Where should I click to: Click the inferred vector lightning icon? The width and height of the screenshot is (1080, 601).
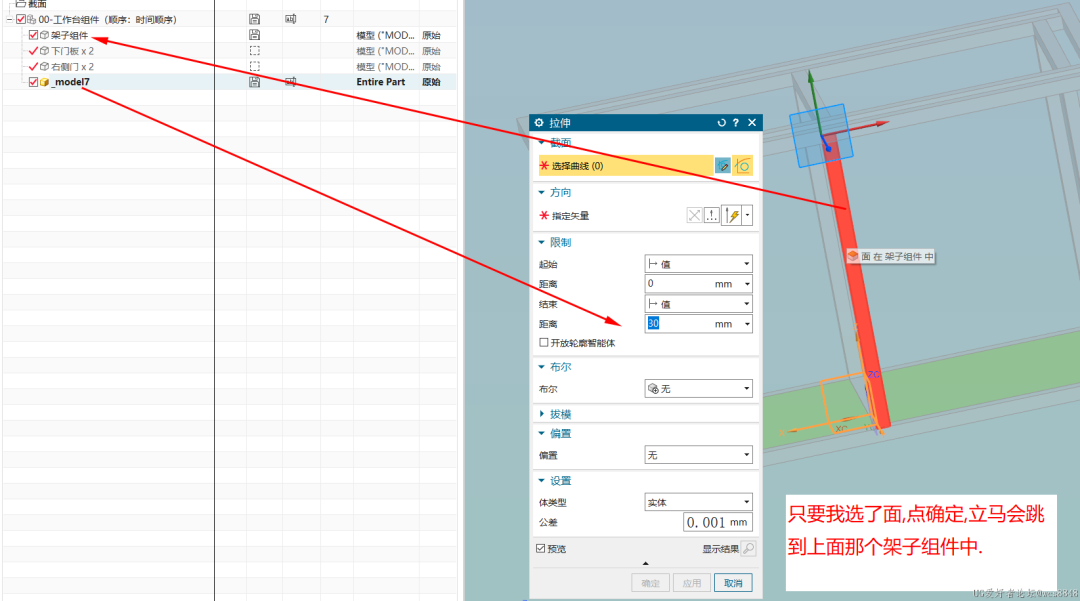tap(732, 215)
